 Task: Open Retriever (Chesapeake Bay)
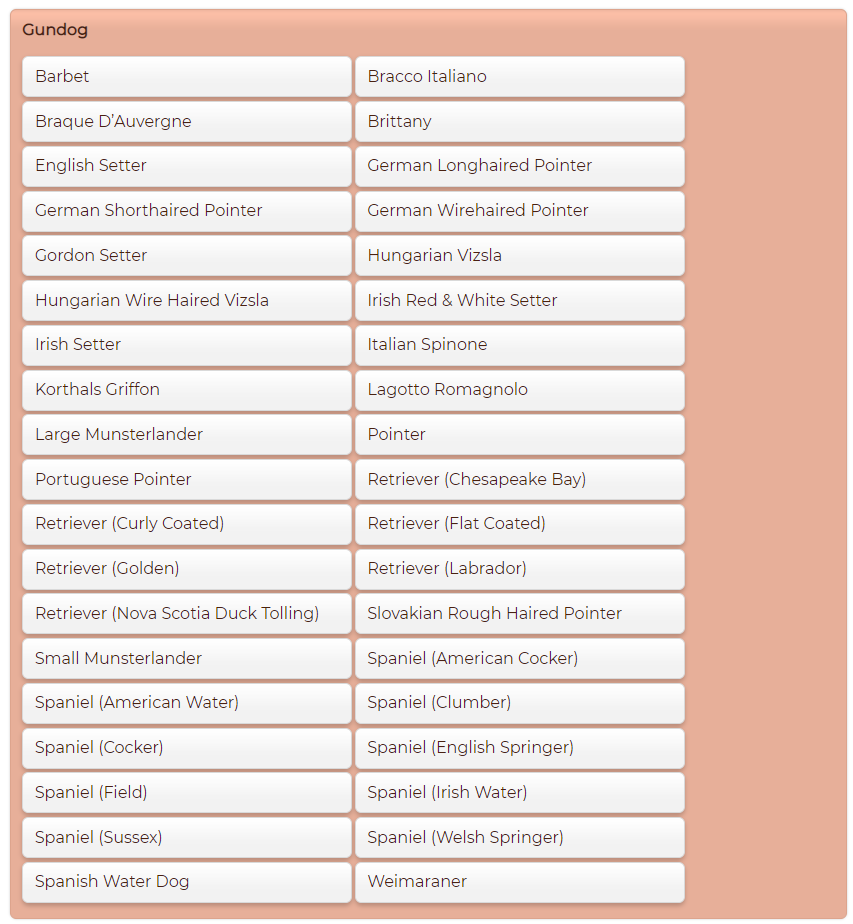point(519,479)
